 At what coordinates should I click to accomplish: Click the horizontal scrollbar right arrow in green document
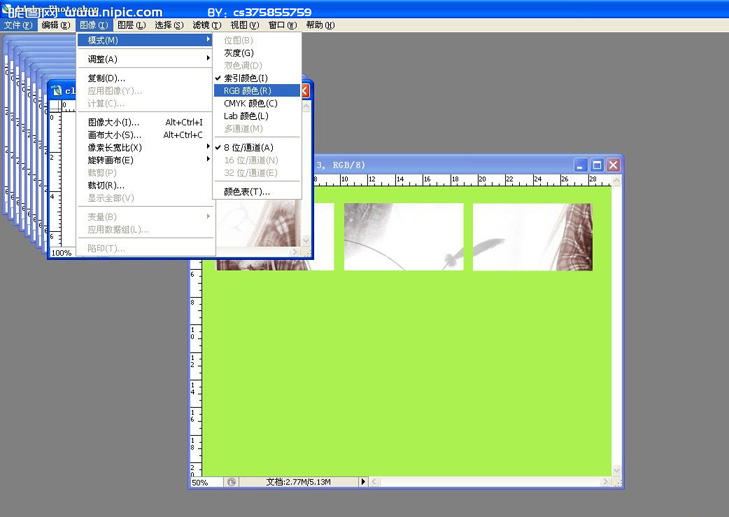[x=605, y=482]
